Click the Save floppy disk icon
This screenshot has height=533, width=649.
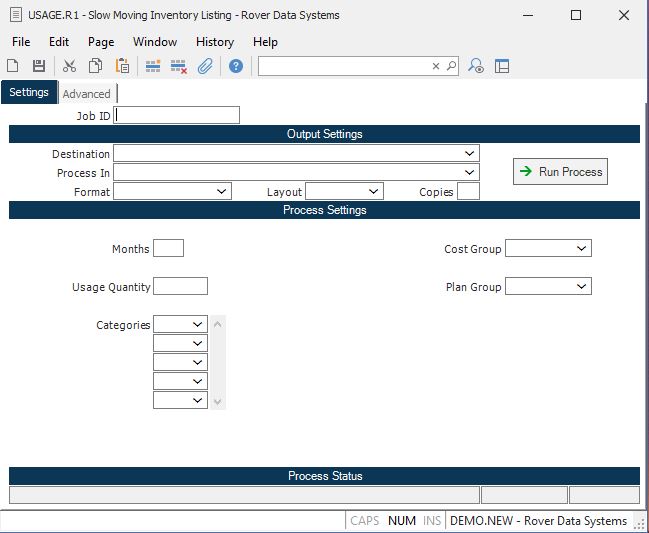point(39,66)
